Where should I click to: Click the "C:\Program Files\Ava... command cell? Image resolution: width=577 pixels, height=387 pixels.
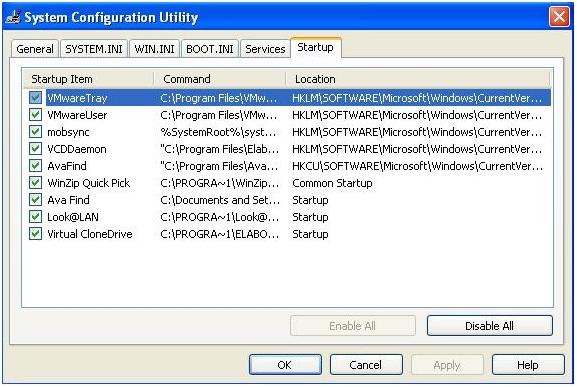(x=219, y=166)
